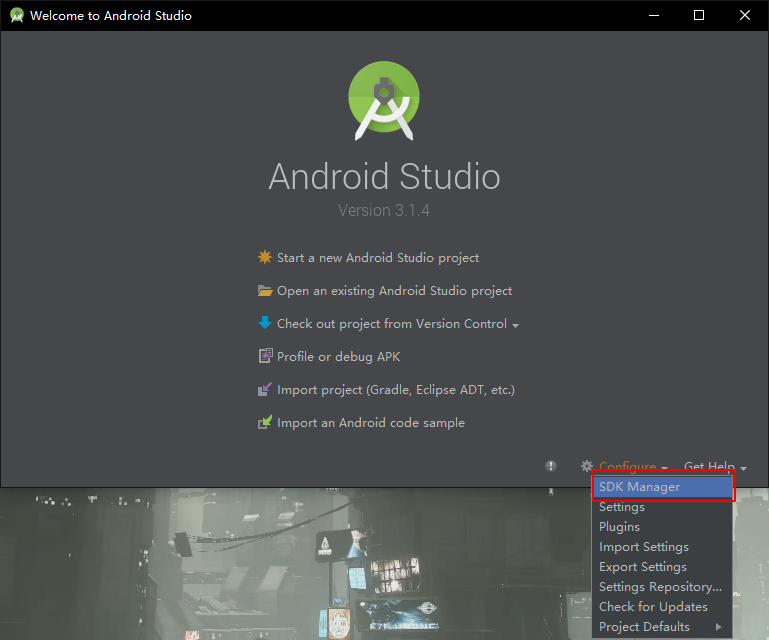Screen dimensions: 769x640
Task: Click the Welcome to Android Studio title
Action: click(111, 16)
